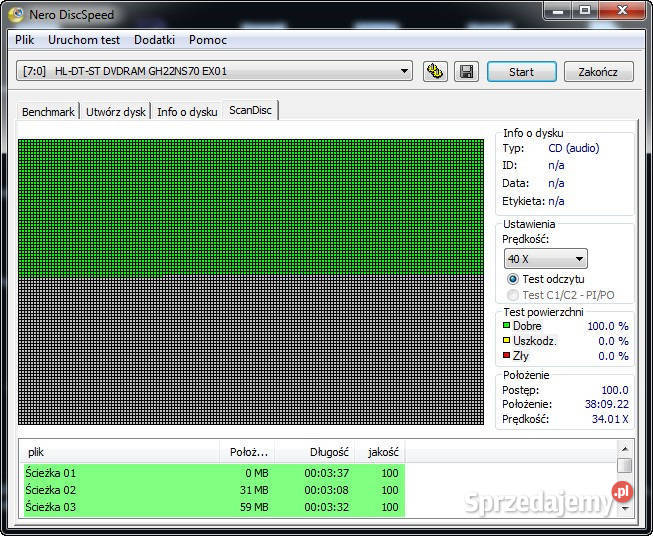Click the save floppy disk icon
Viewport: 653px width, 536px height.
click(x=466, y=72)
